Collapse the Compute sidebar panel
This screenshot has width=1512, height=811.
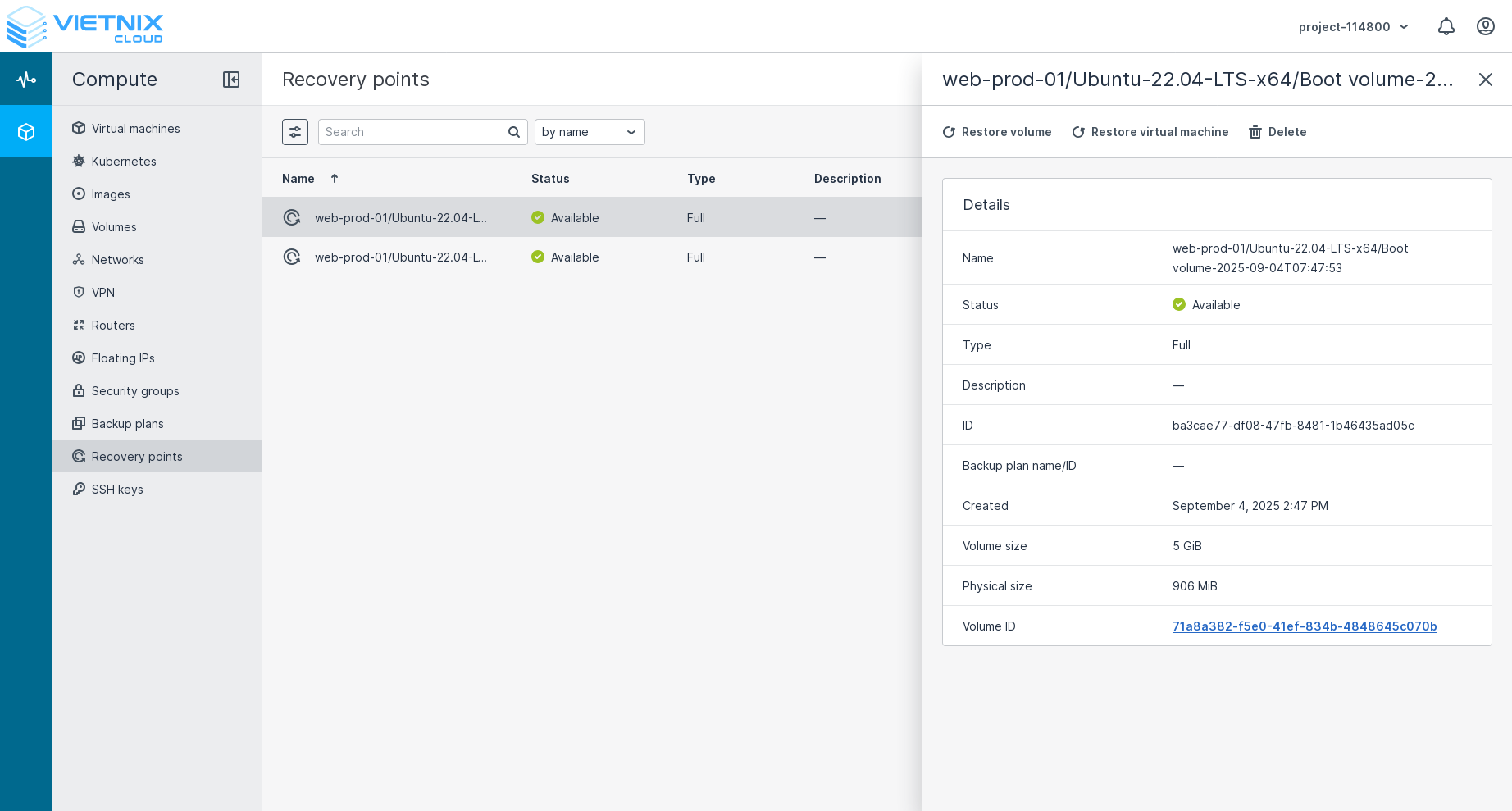[231, 80]
